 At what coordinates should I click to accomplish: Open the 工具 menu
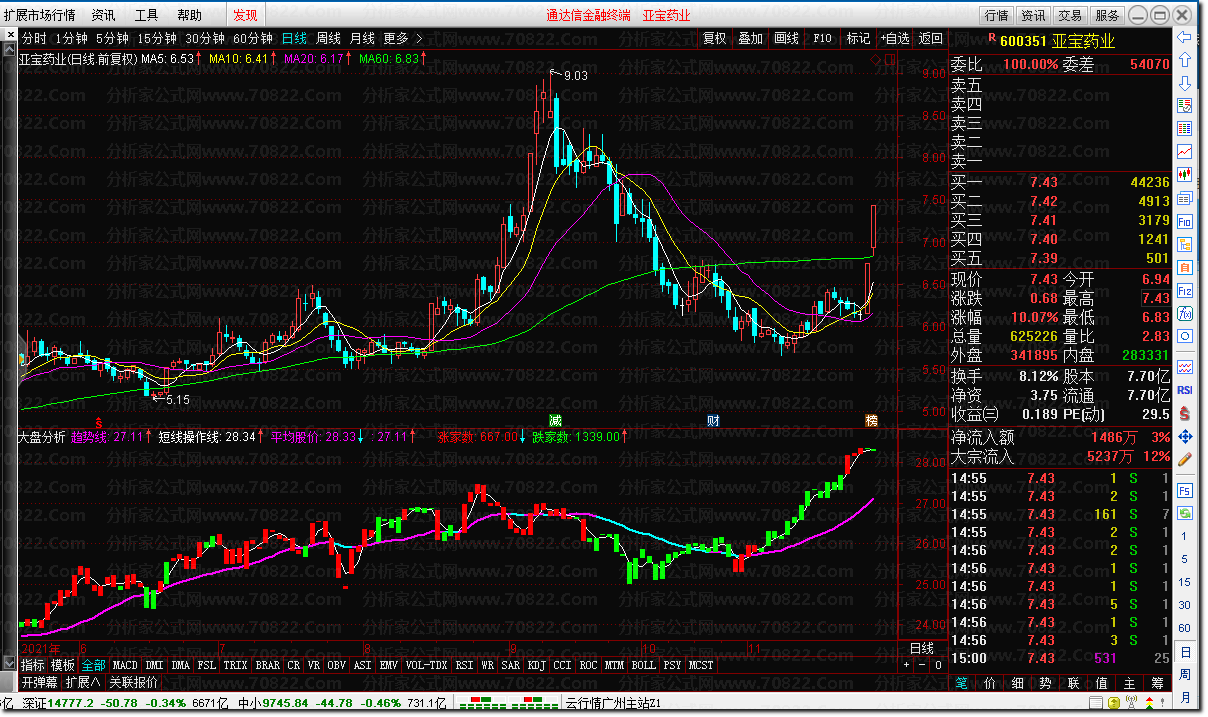146,15
